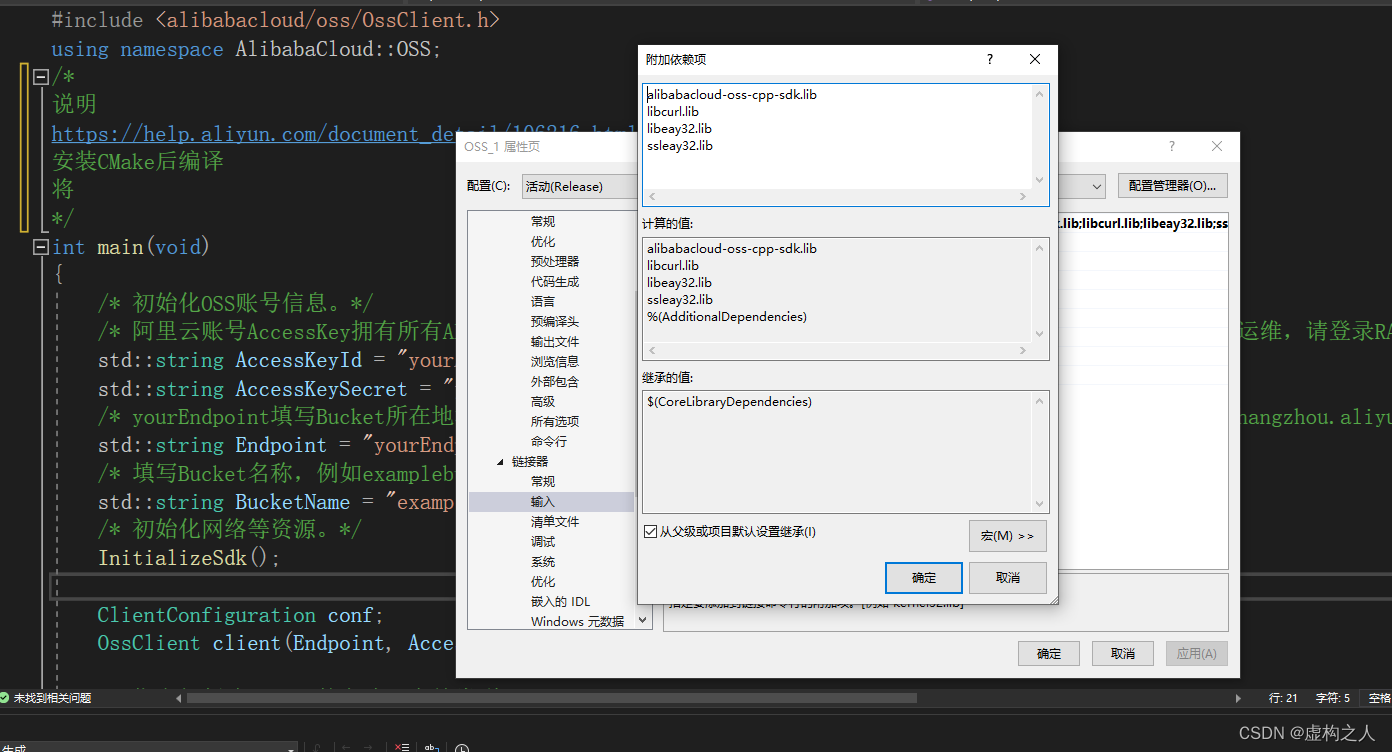Select 所有选项 in the property tree

tap(555, 422)
